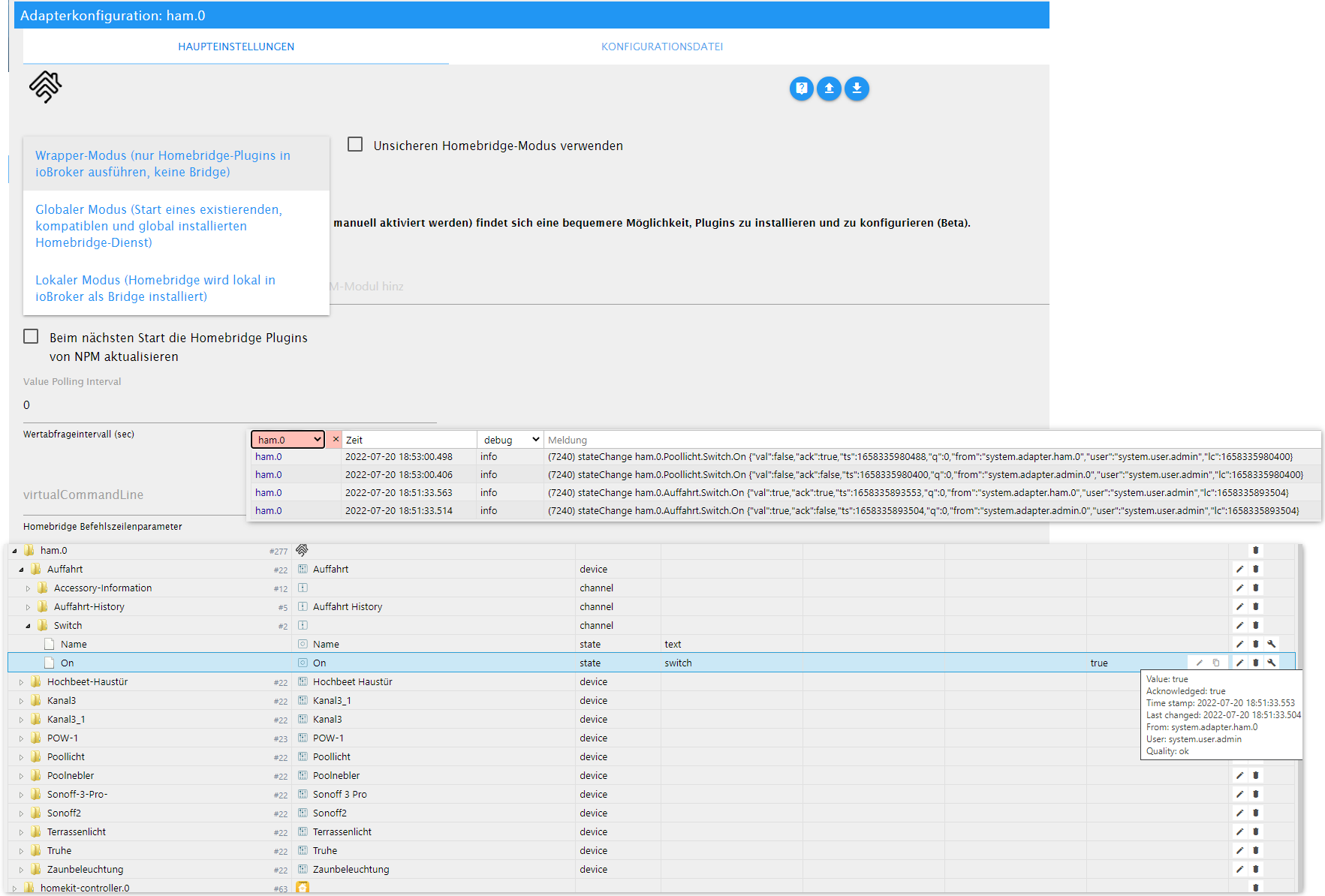This screenshot has width=1325, height=896.
Task: Expand the Poollicht device node
Action: [x=21, y=757]
